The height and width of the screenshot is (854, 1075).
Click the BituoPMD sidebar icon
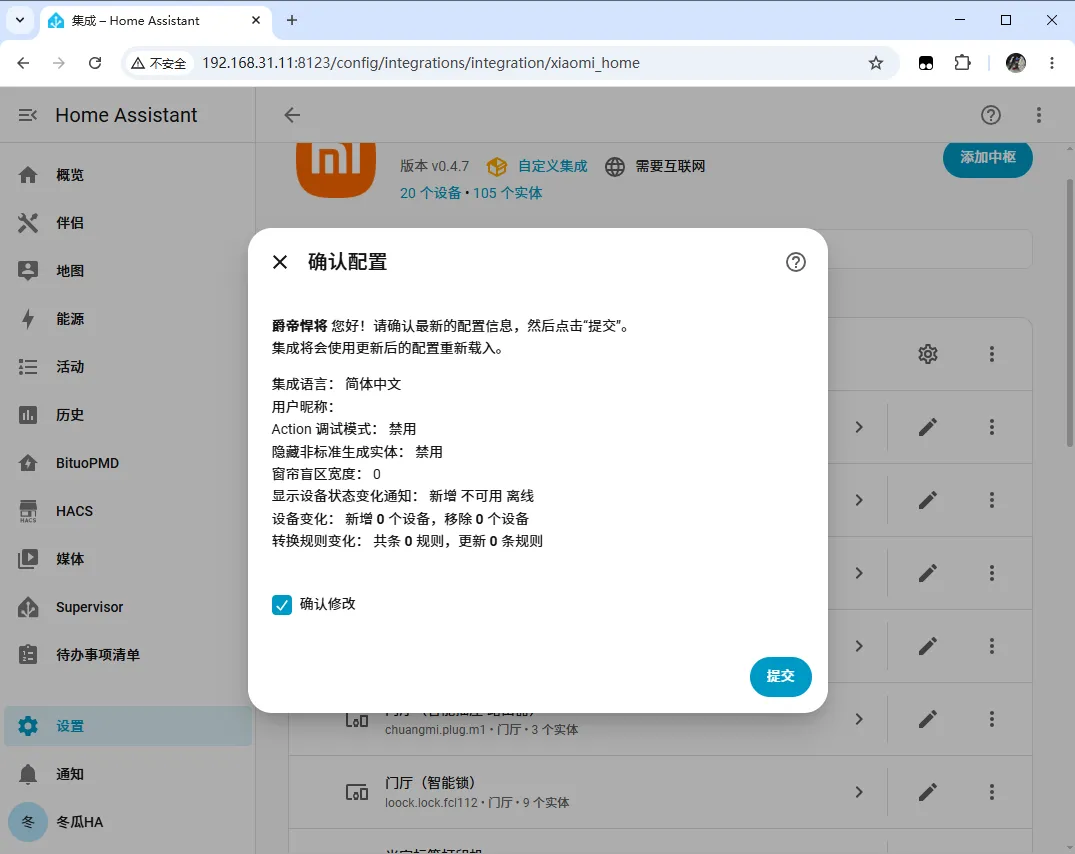28,463
